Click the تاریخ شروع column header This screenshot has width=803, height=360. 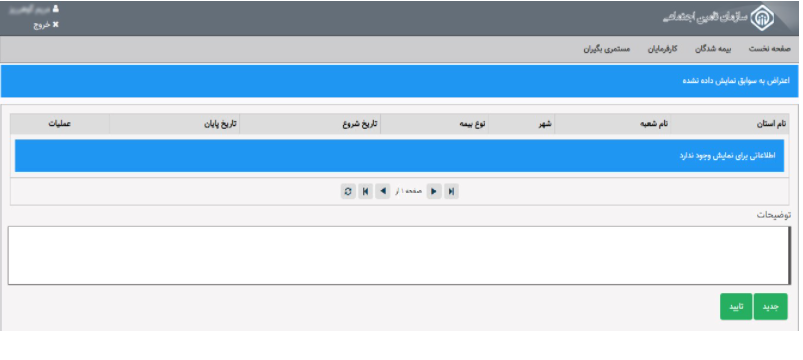tap(310, 124)
